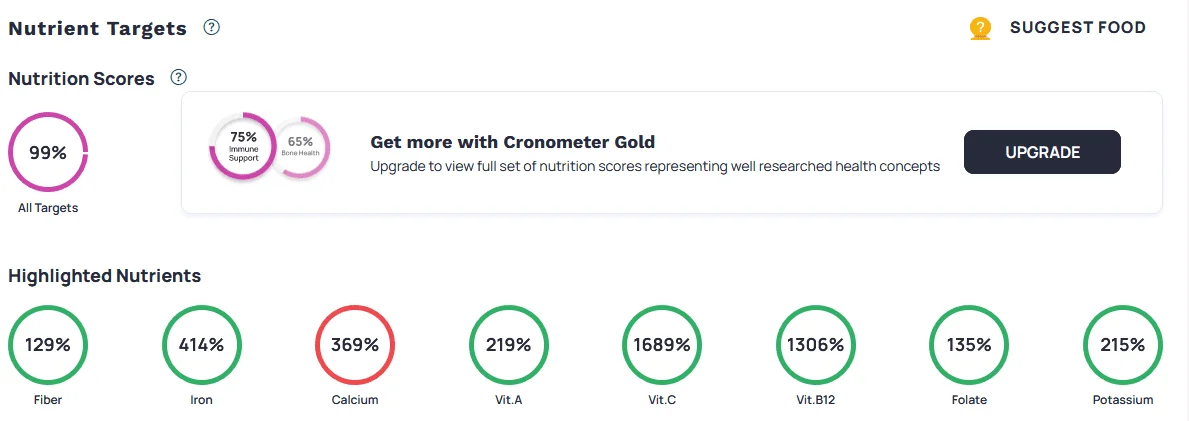Open the Nutrient Targets help icon
The image size is (1189, 421).
coord(212,28)
